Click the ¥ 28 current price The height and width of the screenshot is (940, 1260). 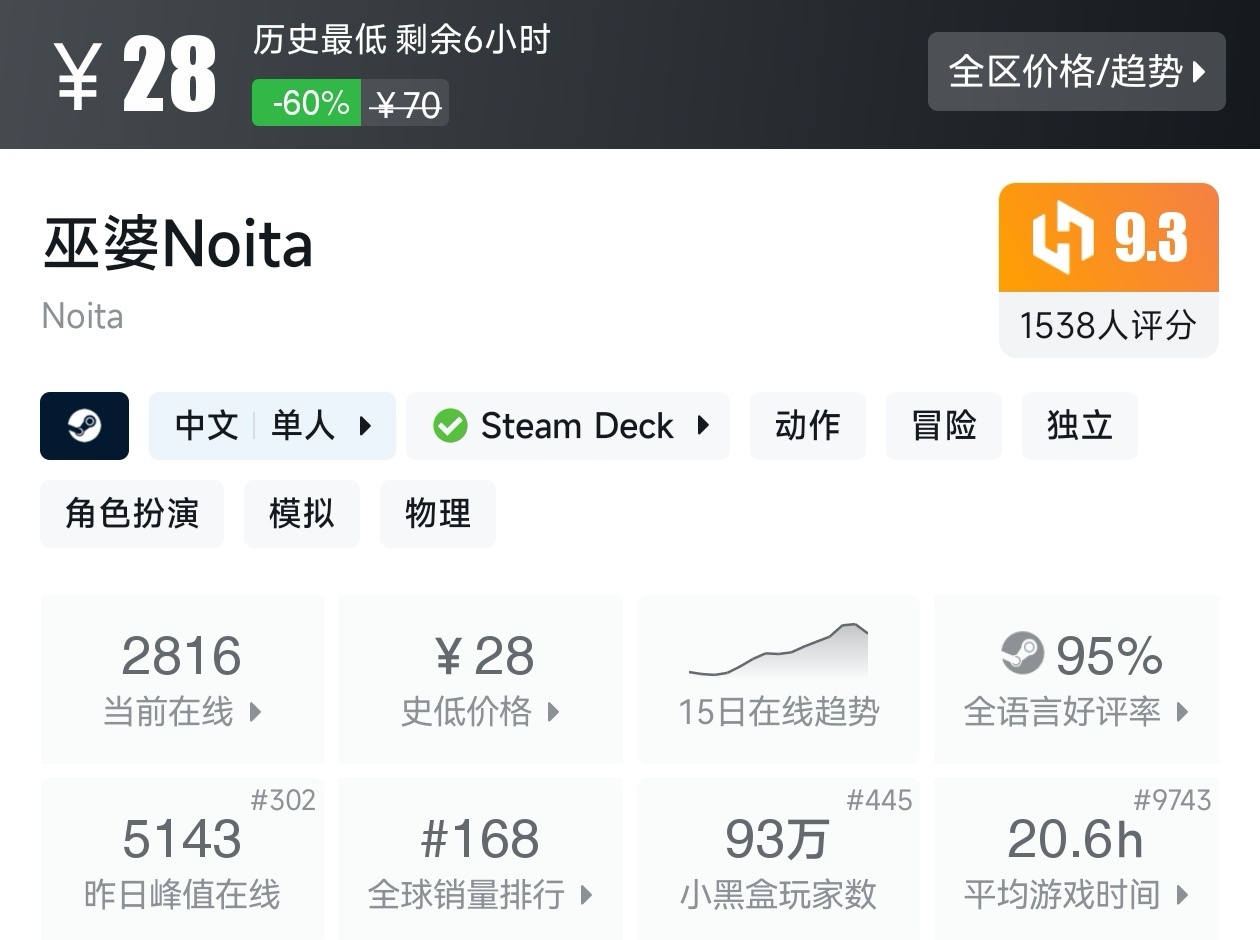point(135,75)
